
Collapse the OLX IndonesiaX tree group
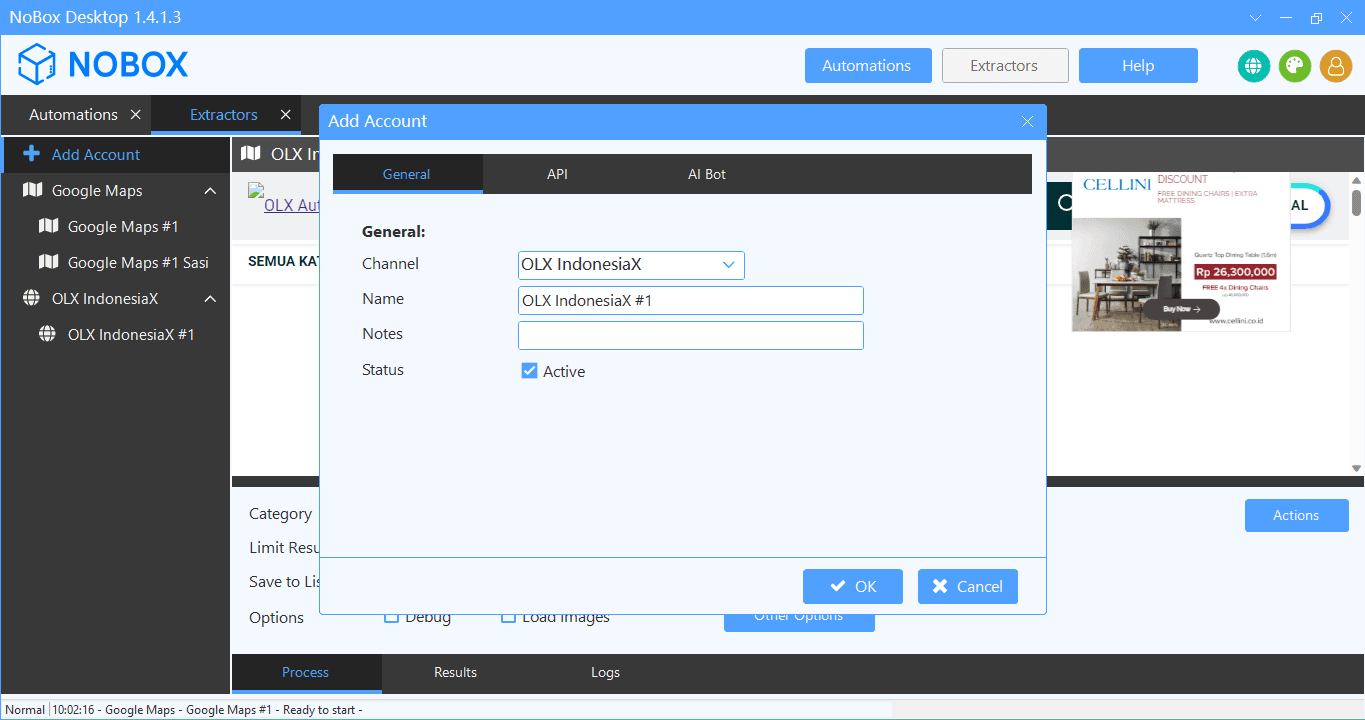point(210,299)
